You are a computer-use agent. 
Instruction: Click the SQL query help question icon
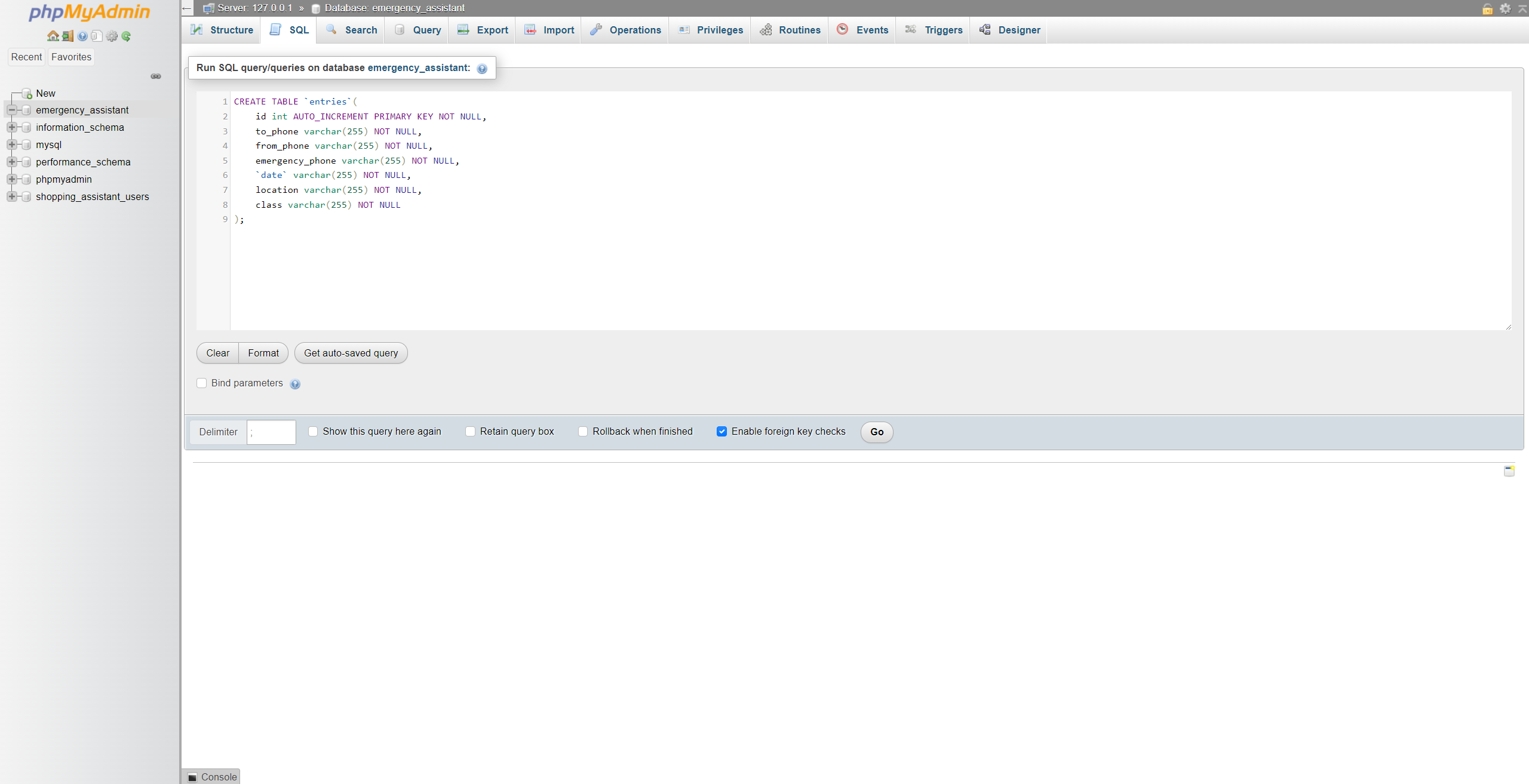pos(482,69)
